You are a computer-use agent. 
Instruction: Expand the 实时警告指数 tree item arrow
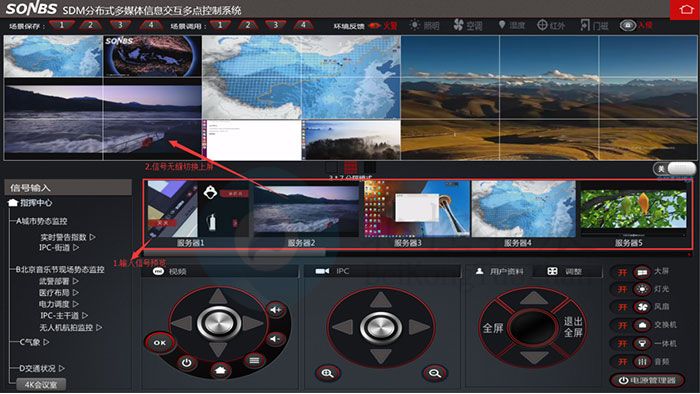tap(92, 236)
